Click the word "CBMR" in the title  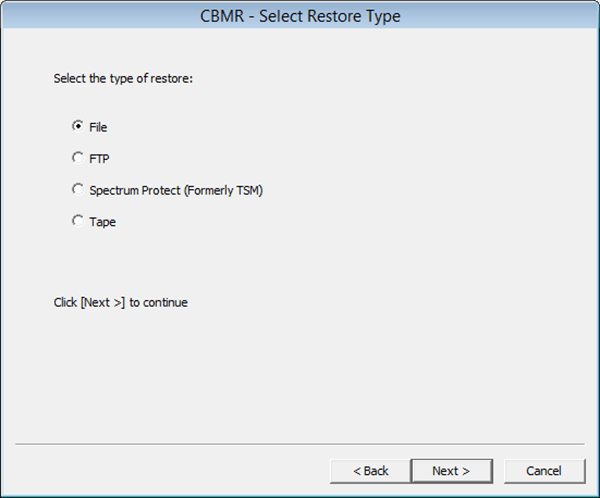[222, 16]
